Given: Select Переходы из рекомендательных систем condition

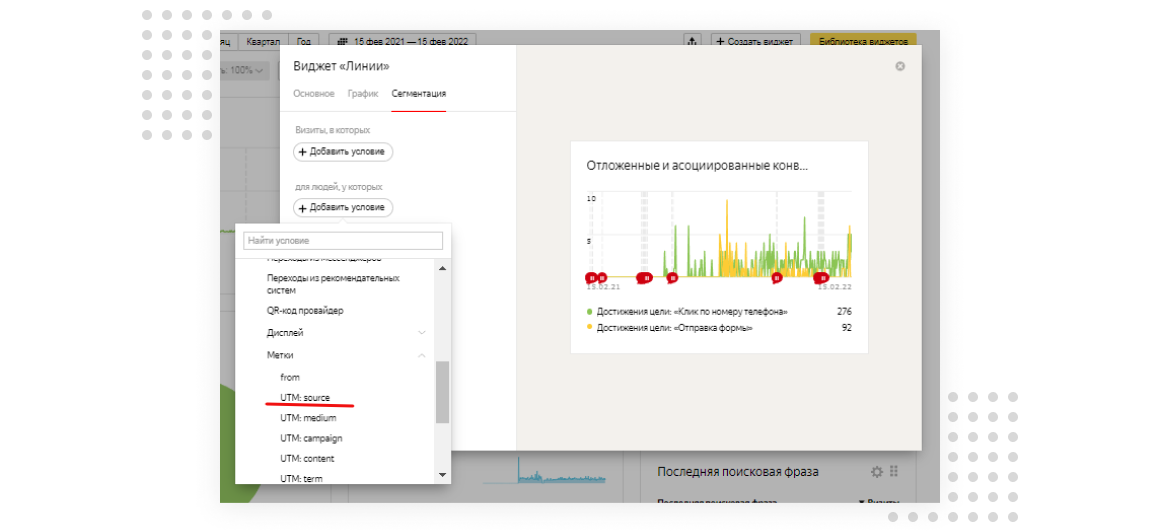Looking at the screenshot, I should 333,284.
